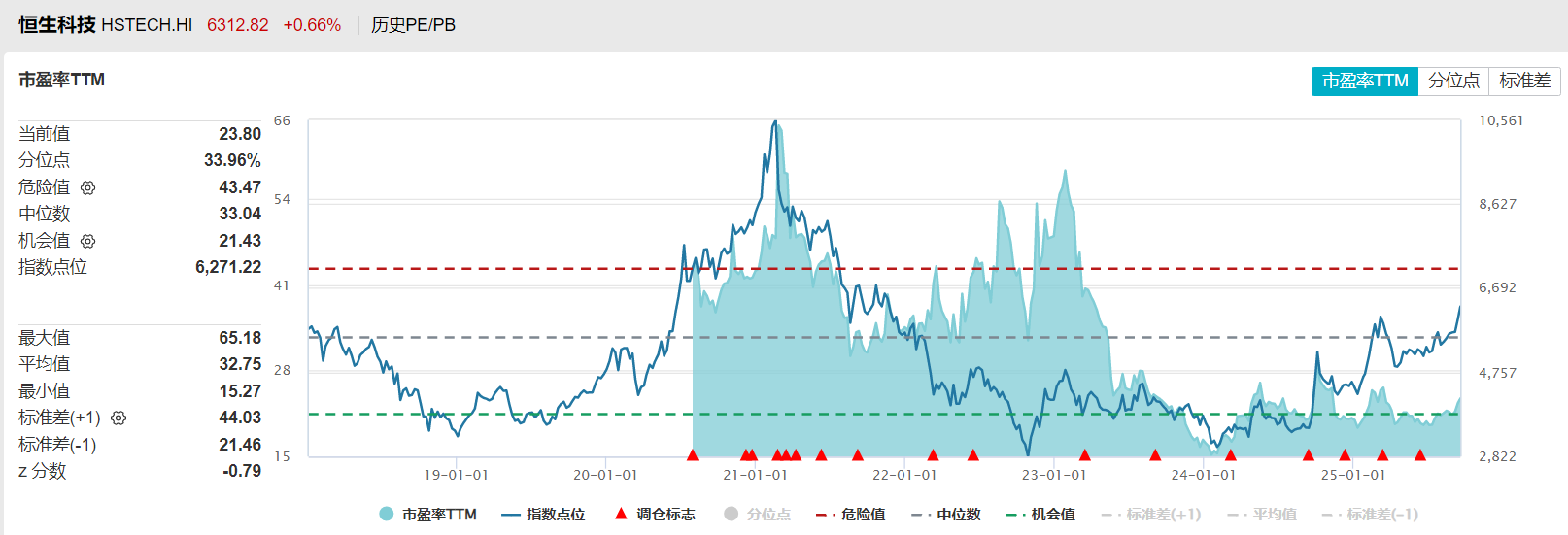1568x535 pixels.
Task: Open settings gear next to 危险值
Action: (87, 187)
